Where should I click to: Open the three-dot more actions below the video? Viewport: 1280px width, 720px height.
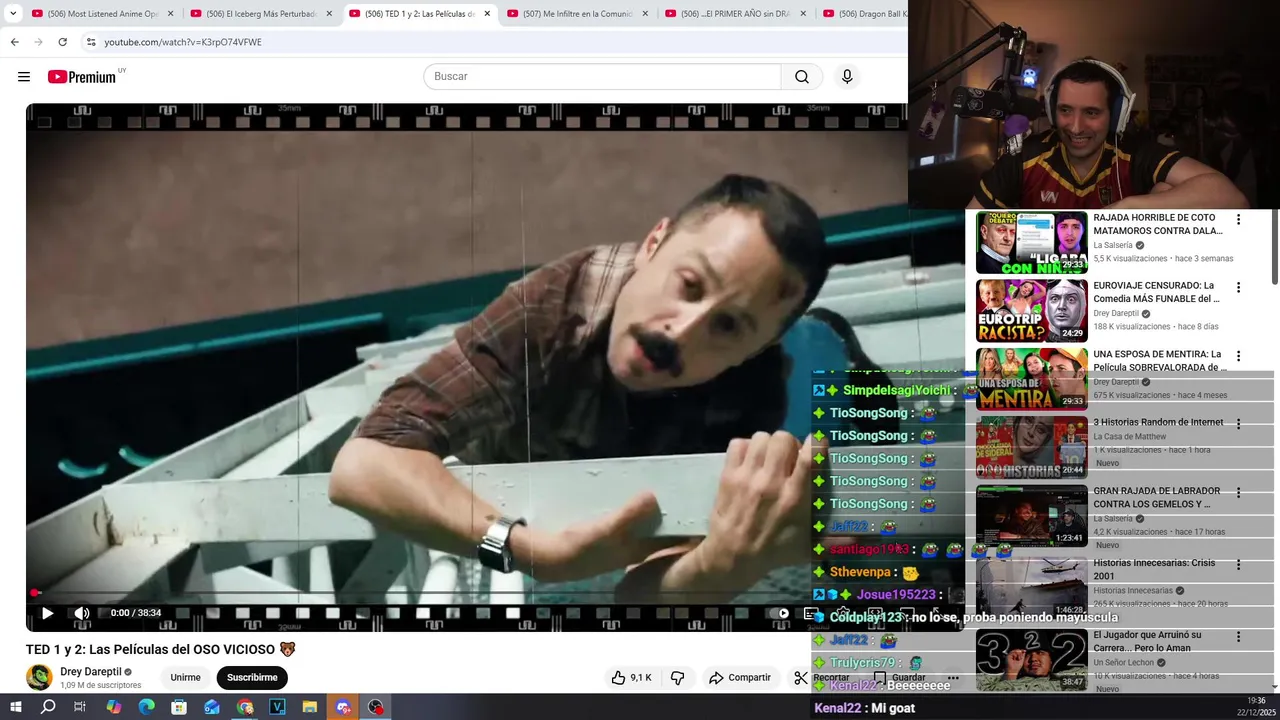[953, 678]
